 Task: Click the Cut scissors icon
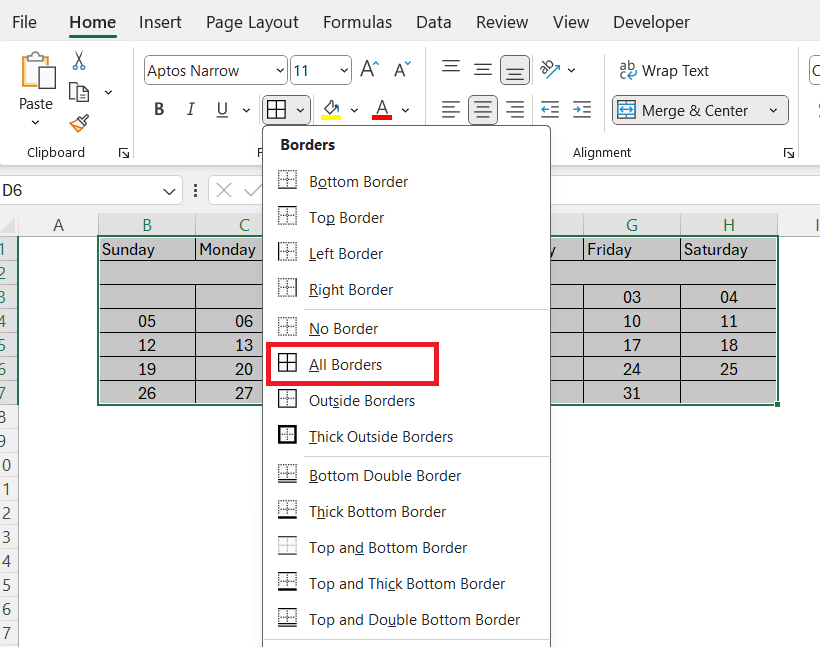click(x=79, y=61)
